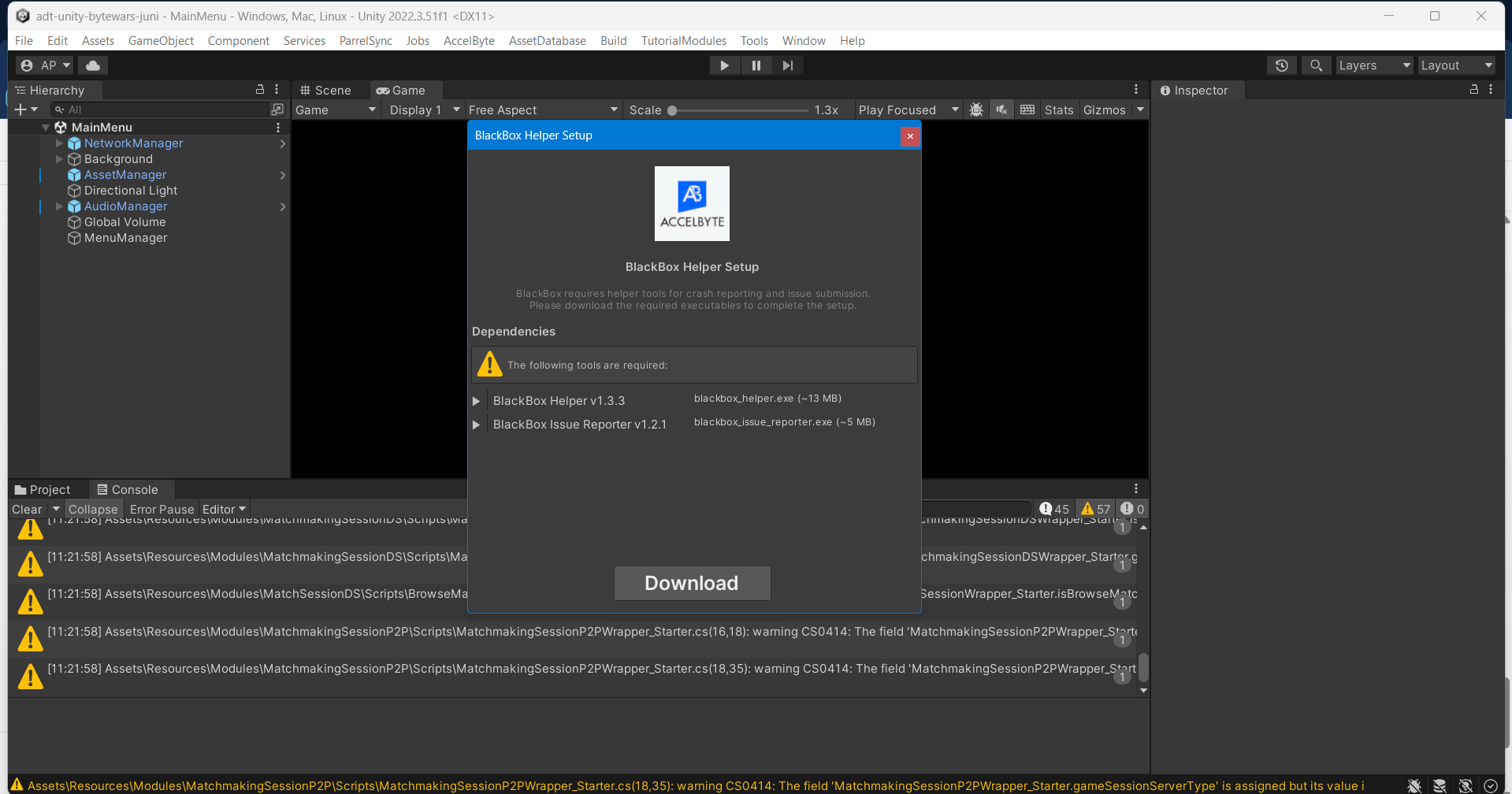Image resolution: width=1512 pixels, height=794 pixels.
Task: Open editor search with the magnifying glass icon
Action: 1315,65
